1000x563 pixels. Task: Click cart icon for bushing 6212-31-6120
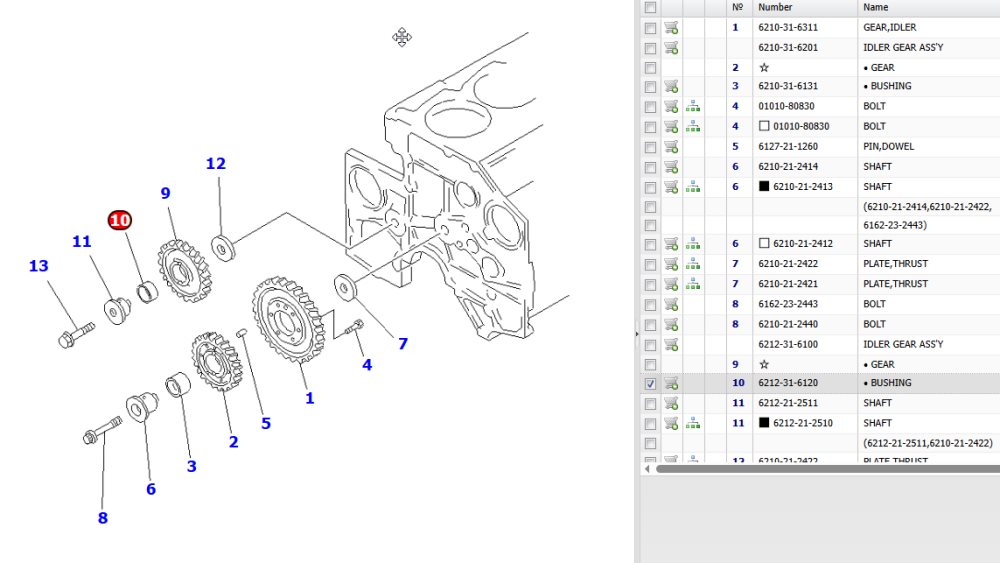pos(671,383)
